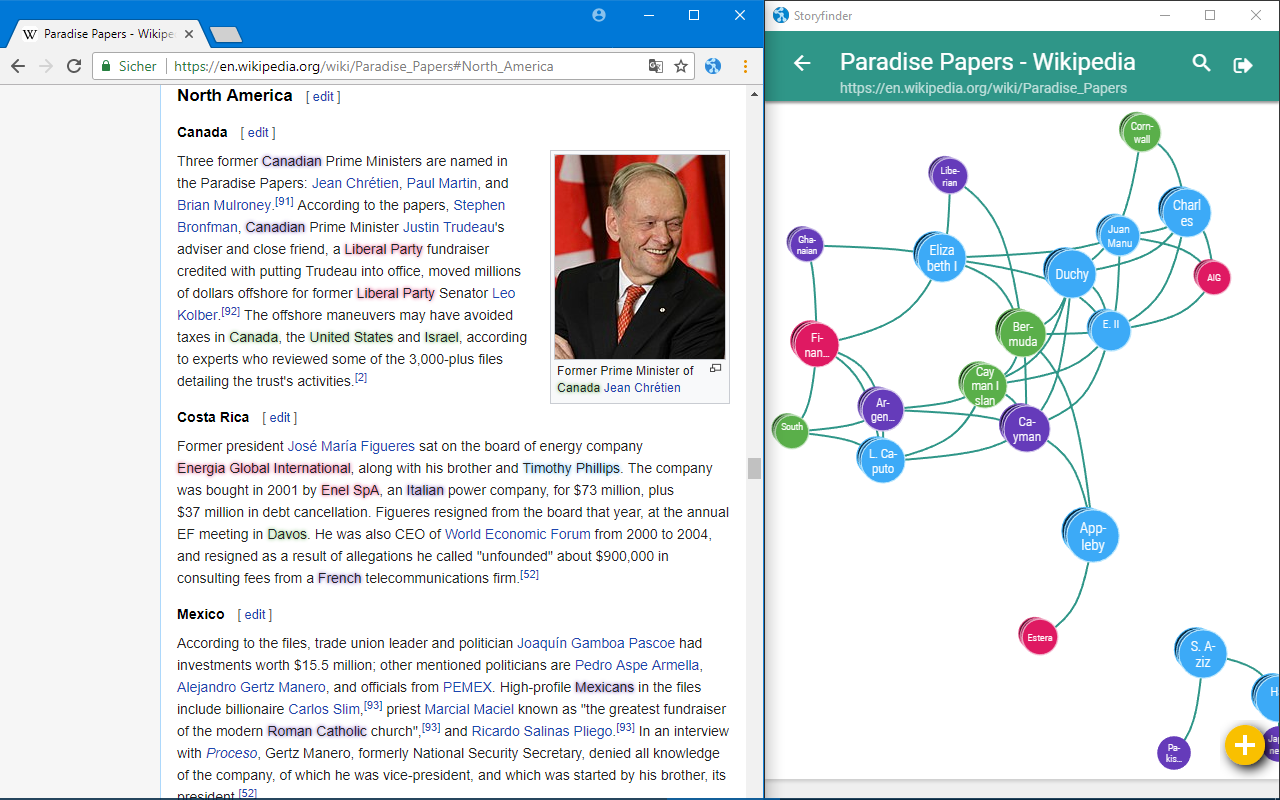Viewport: 1280px width, 800px height.
Task: Open the Ricardo Salinas Pliego link
Action: coord(541,731)
